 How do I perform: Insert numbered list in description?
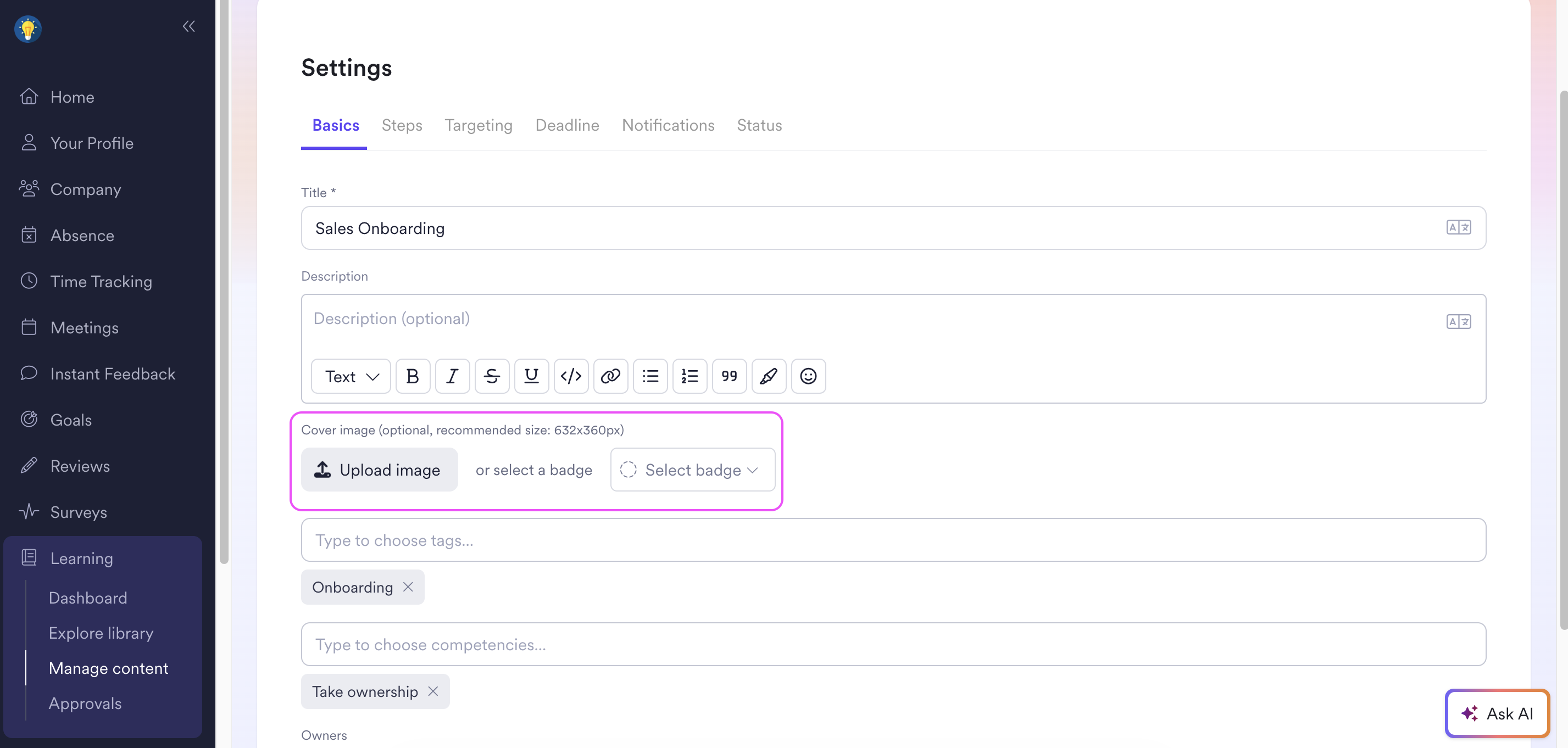689,376
